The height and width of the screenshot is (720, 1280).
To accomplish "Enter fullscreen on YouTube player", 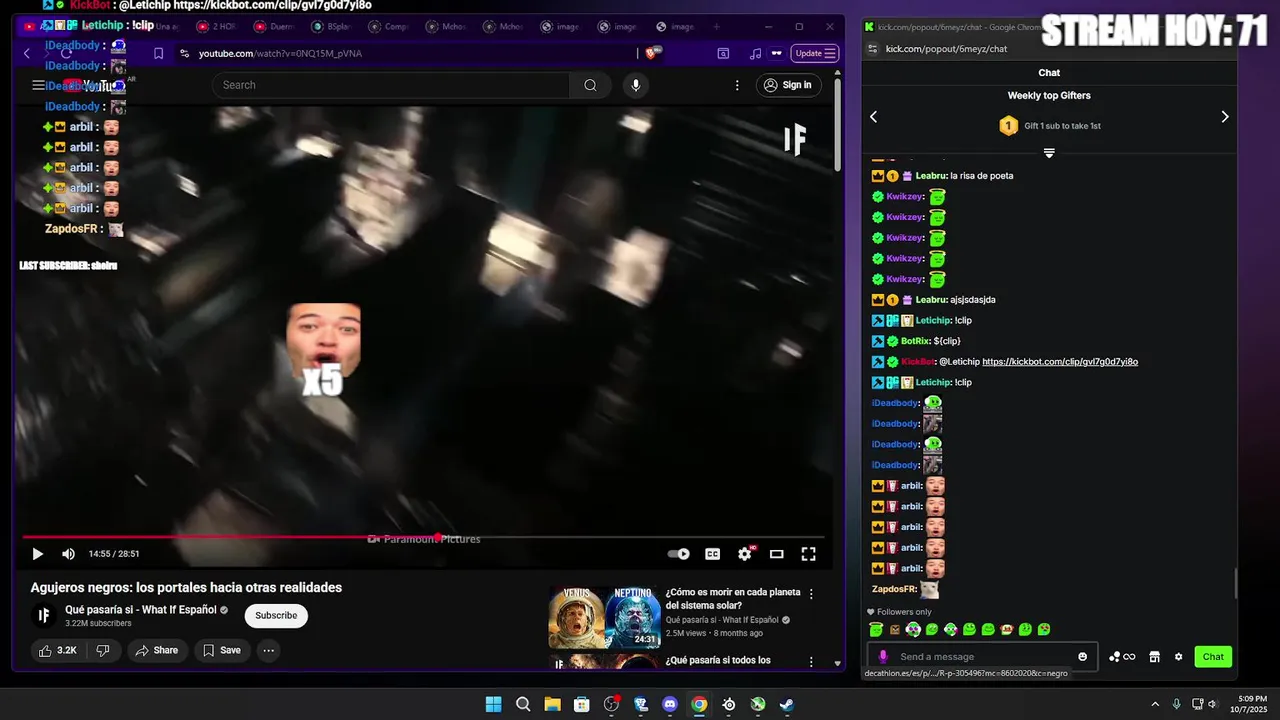I will [x=808, y=554].
